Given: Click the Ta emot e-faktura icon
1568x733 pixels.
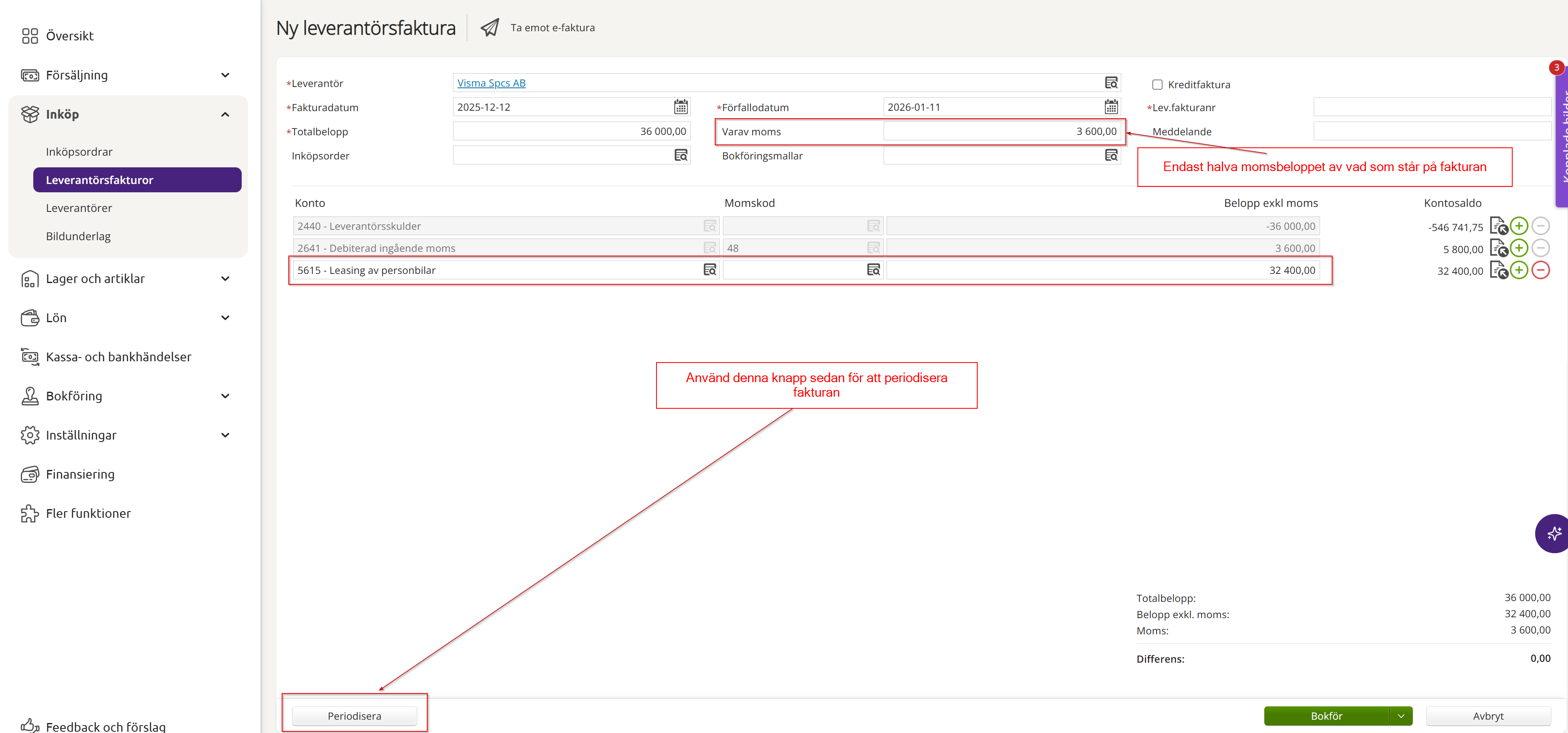Looking at the screenshot, I should tap(490, 27).
